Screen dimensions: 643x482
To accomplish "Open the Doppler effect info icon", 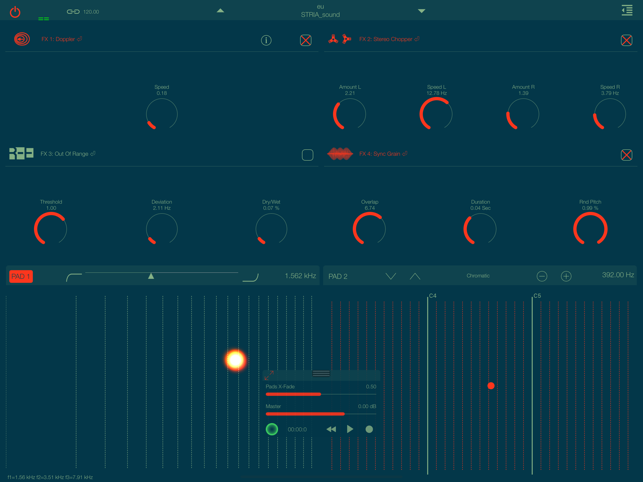I will click(266, 40).
